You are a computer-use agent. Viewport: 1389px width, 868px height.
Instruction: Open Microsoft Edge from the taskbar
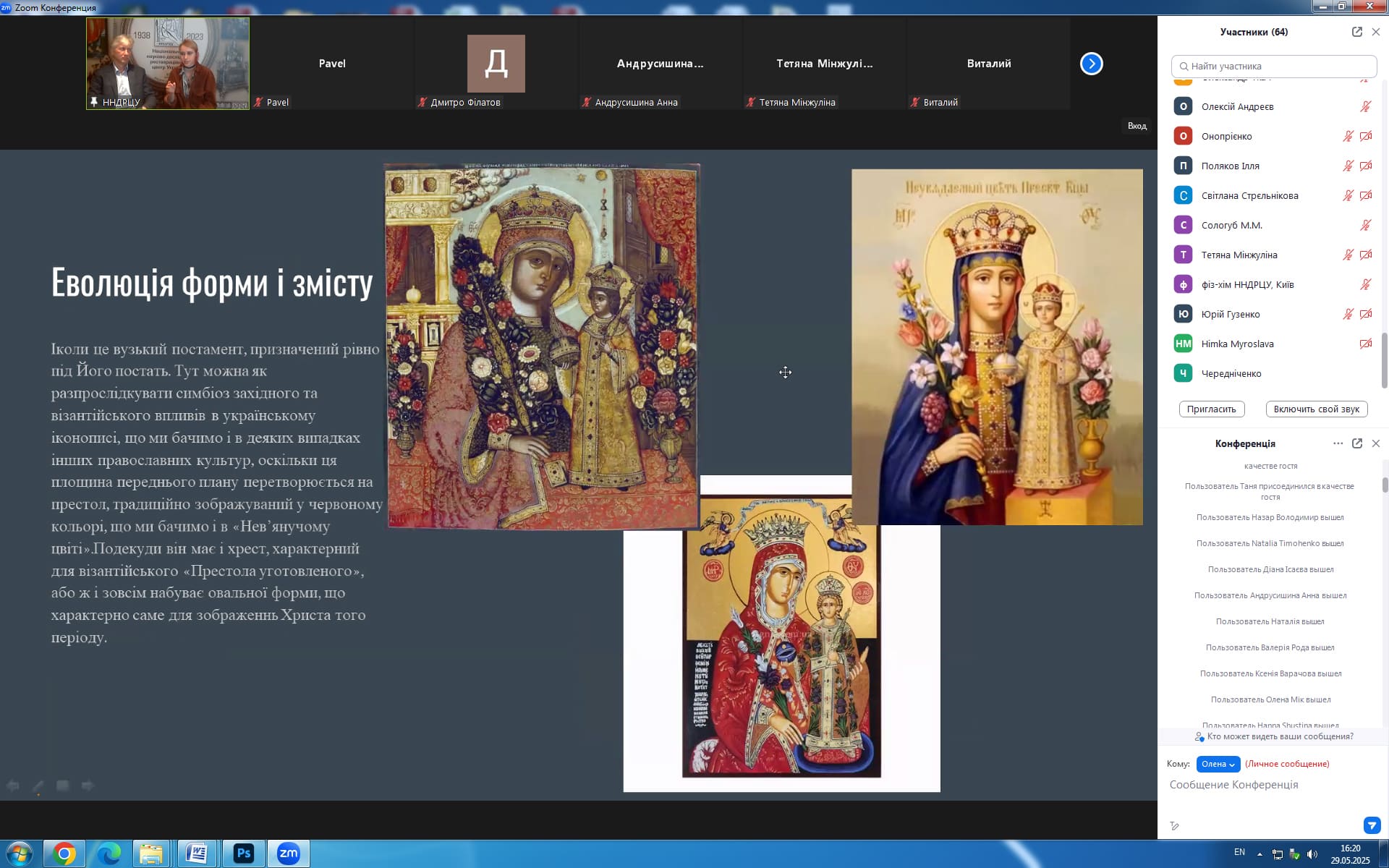[109, 854]
